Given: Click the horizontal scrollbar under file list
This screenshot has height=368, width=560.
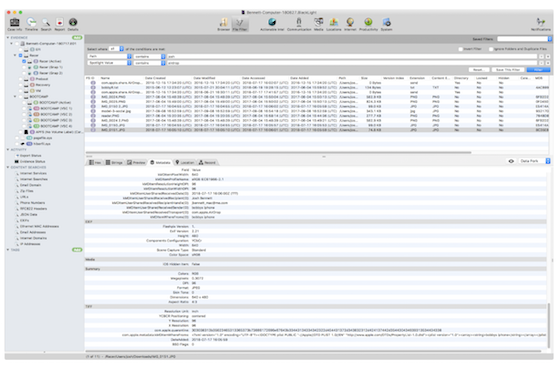Looking at the screenshot, I should [x=279, y=153].
